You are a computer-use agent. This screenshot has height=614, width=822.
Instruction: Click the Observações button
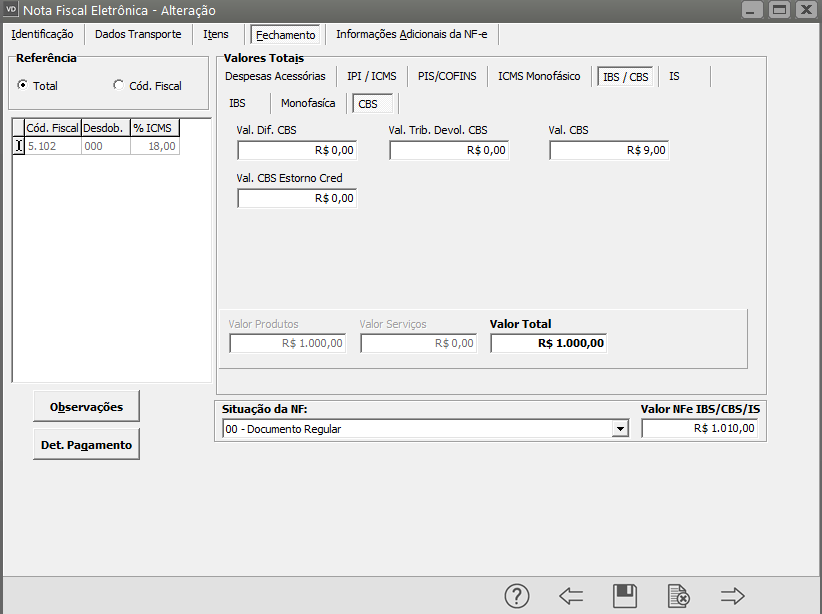point(86,407)
